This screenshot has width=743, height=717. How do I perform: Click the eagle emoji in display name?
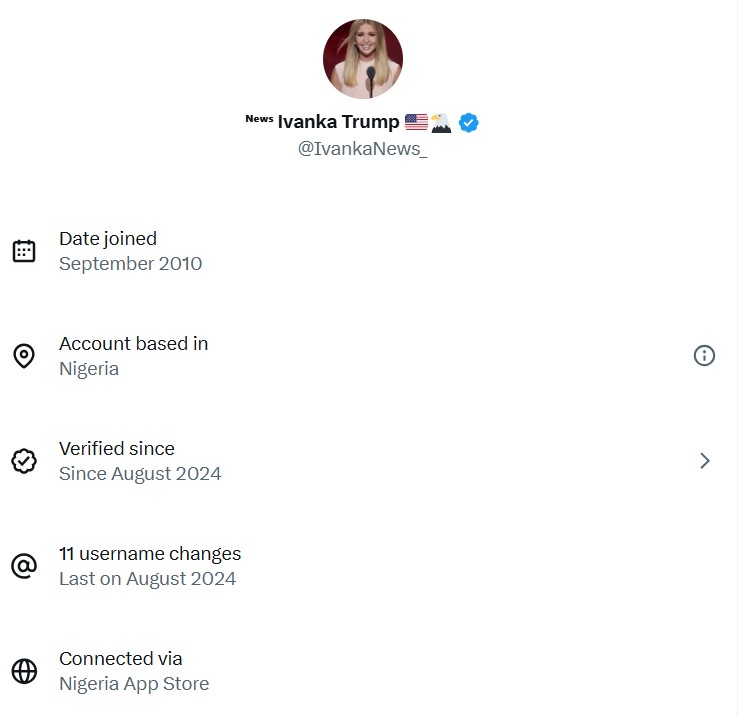click(441, 123)
